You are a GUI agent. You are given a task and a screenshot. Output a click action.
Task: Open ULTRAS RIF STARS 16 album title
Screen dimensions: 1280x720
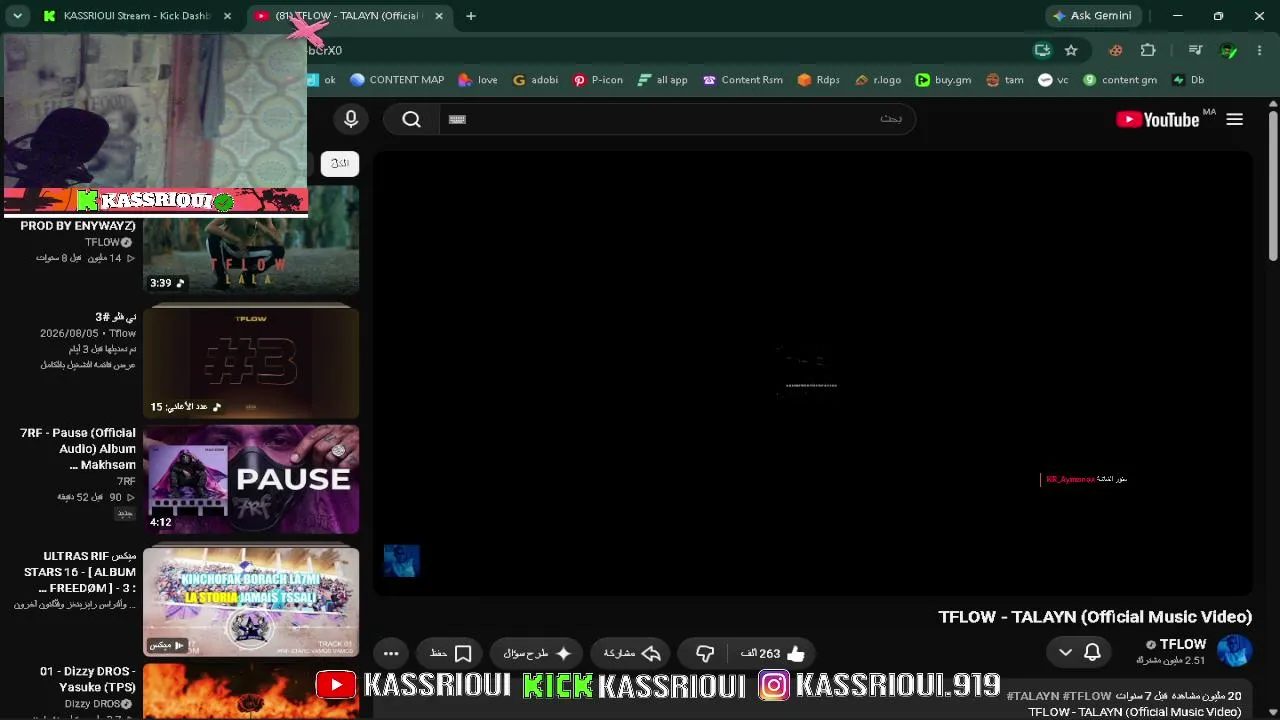click(x=78, y=572)
